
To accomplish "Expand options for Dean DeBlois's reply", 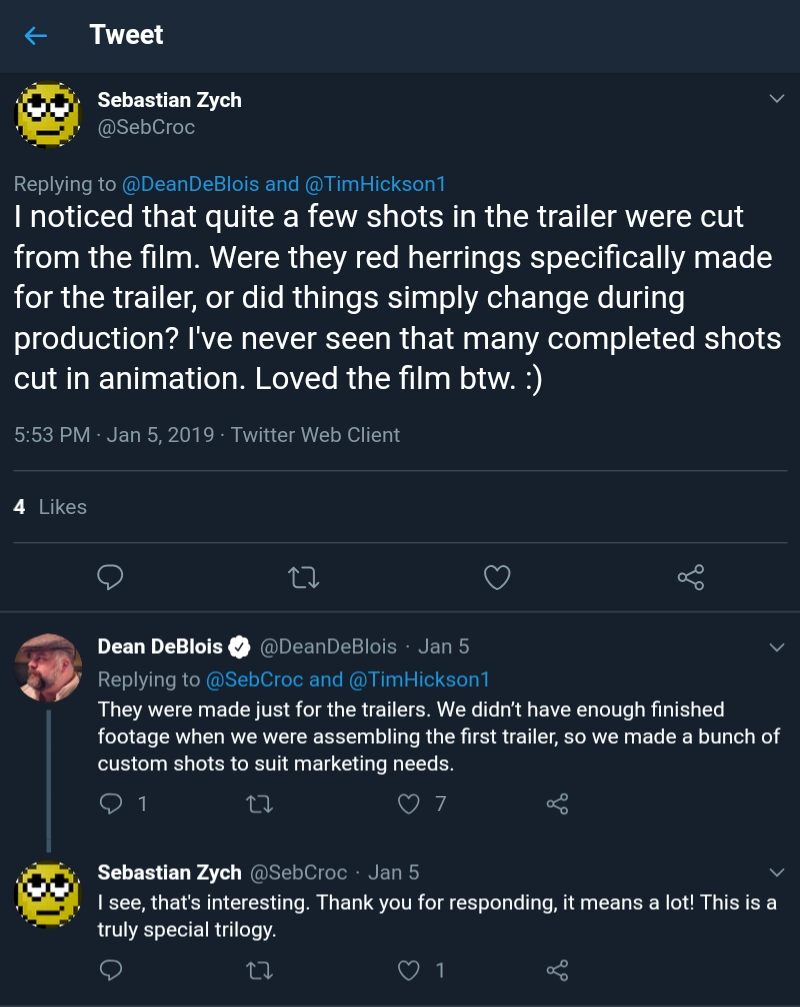I will click(x=776, y=646).
